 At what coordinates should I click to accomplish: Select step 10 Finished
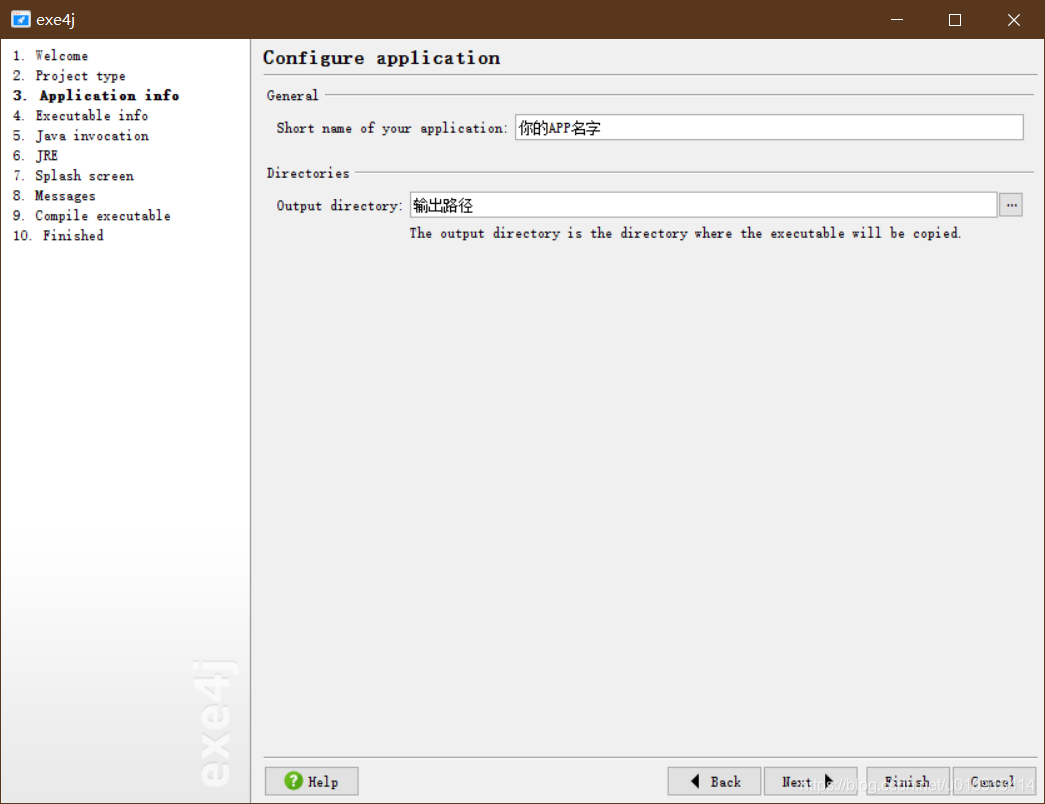pyautogui.click(x=59, y=236)
